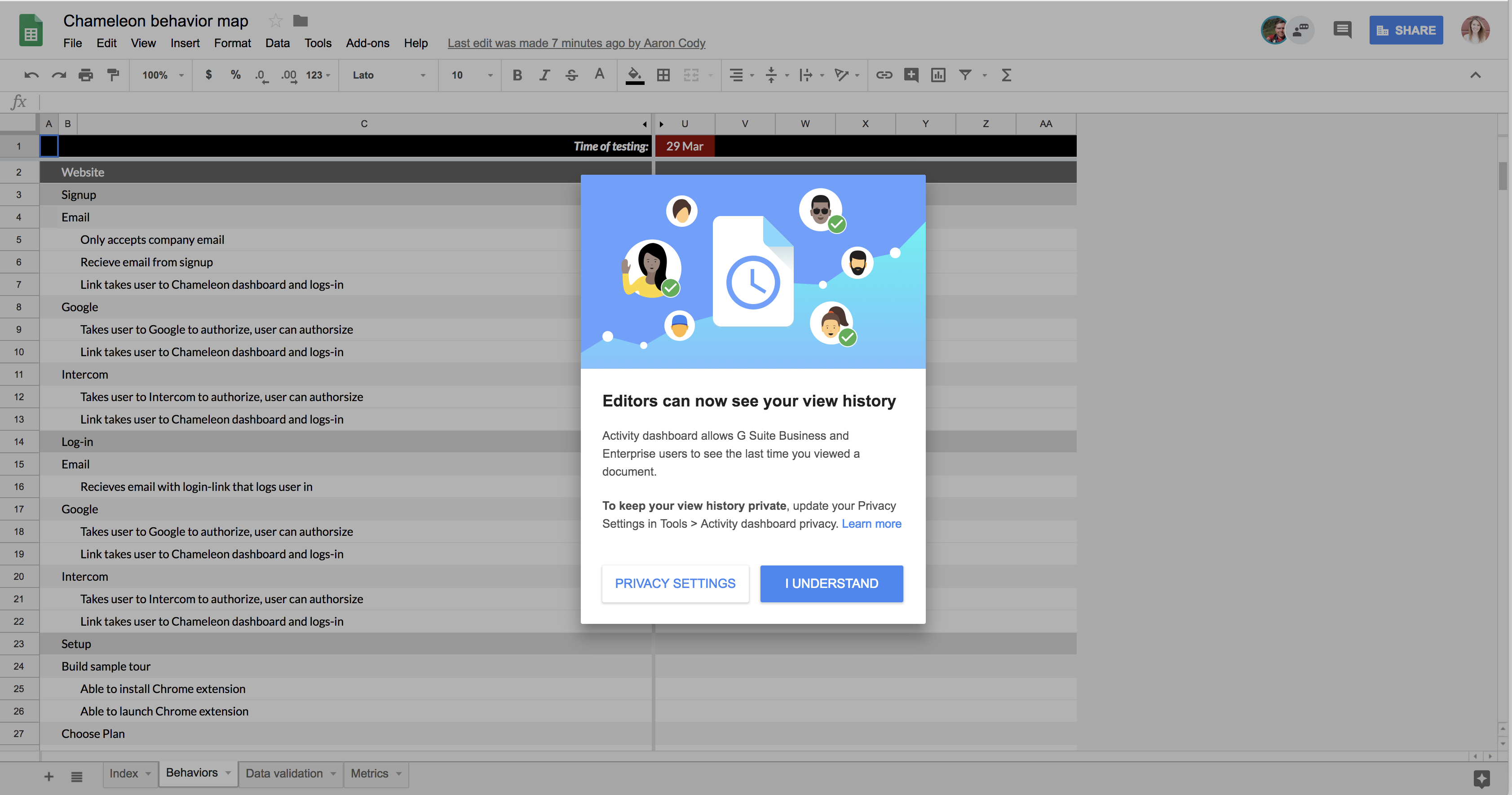Toggle bold formatting
The width and height of the screenshot is (1512, 795).
[517, 75]
